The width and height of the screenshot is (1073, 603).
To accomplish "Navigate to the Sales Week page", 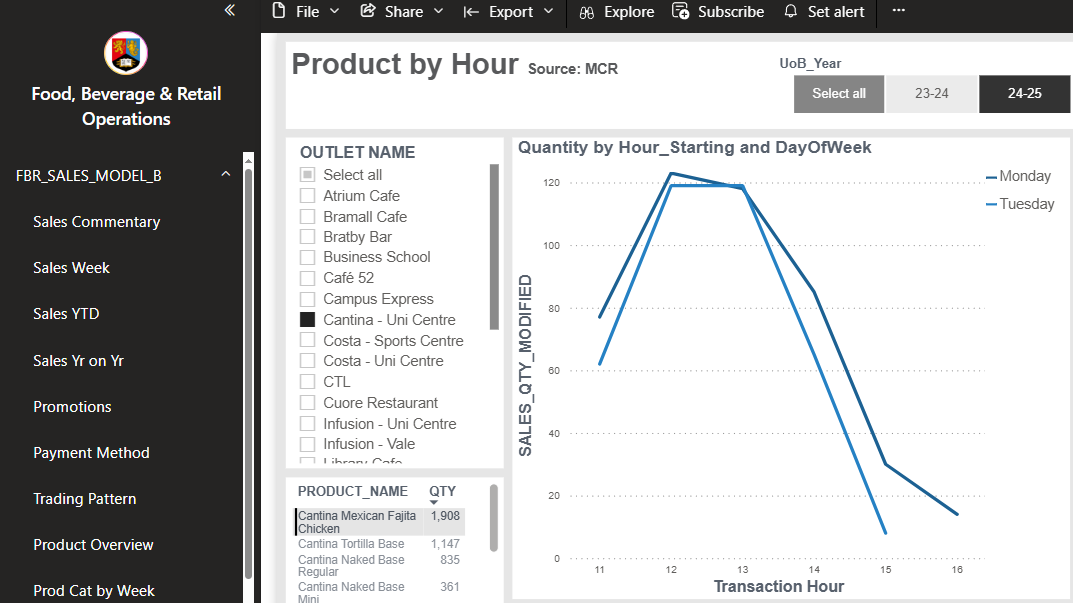I will [71, 267].
